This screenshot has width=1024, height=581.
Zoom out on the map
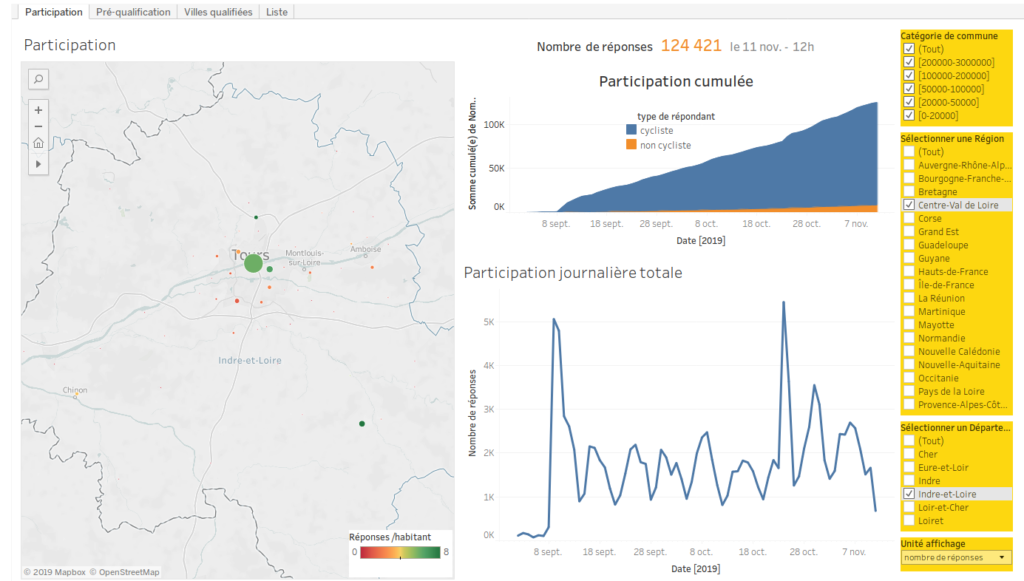(x=38, y=127)
